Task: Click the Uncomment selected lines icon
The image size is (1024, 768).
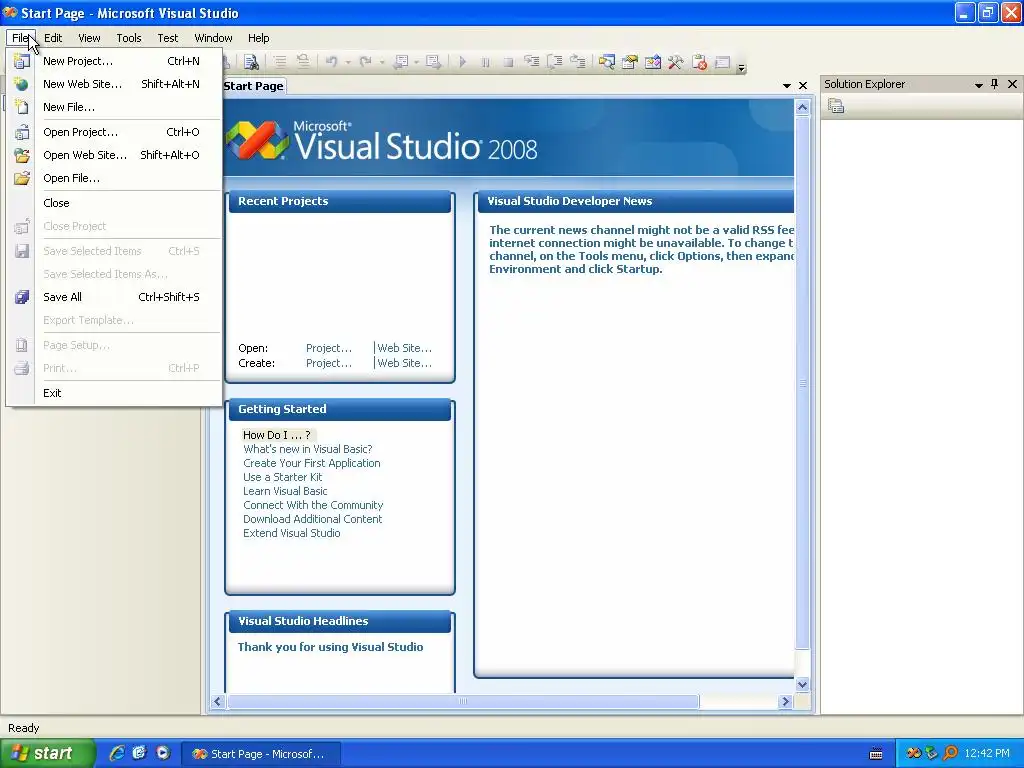Action: pyautogui.click(x=303, y=62)
